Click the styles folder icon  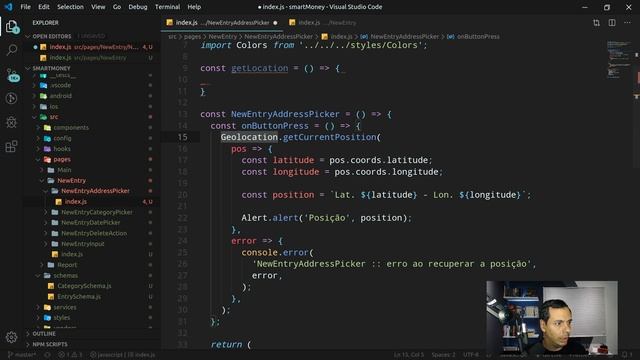coord(47,318)
